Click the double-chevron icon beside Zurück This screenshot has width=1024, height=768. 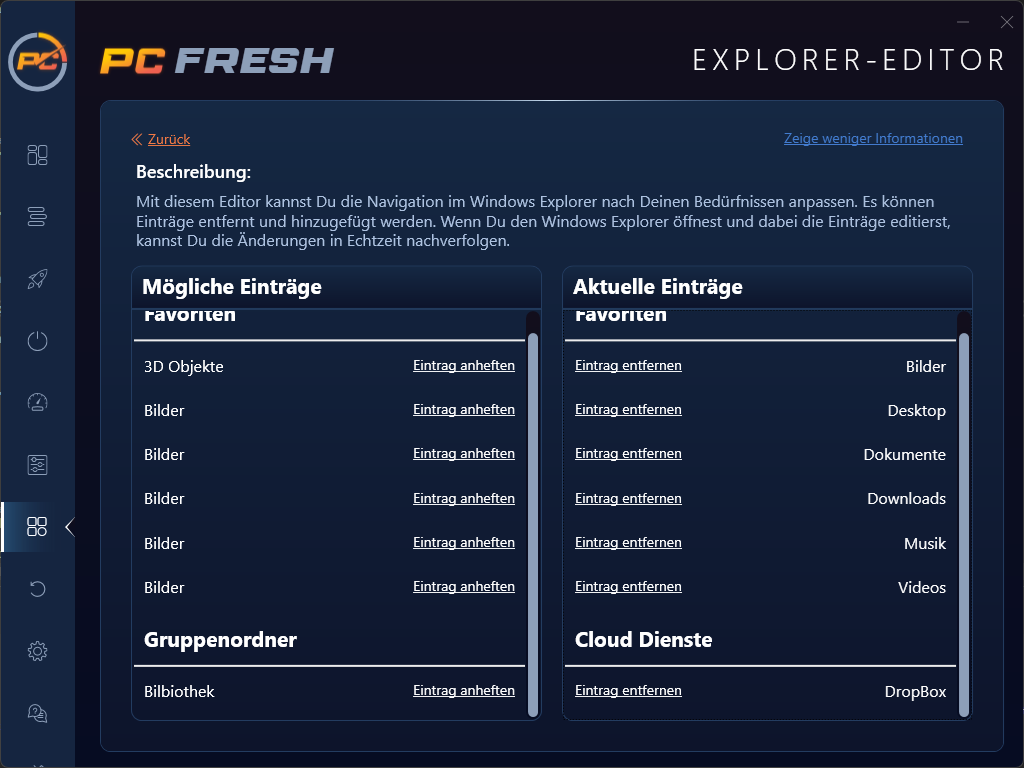(136, 139)
